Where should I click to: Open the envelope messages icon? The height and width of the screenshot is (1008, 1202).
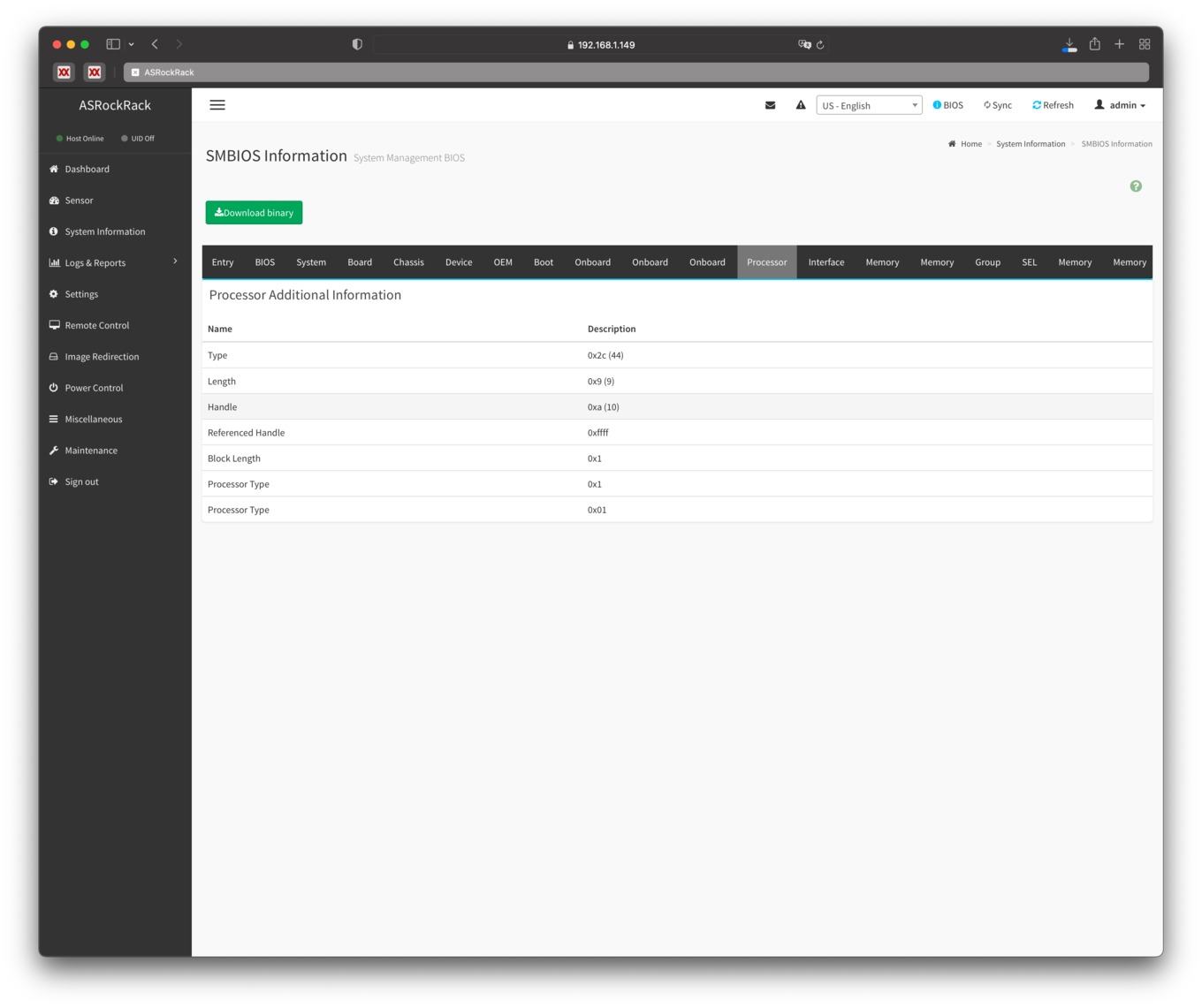(x=771, y=105)
